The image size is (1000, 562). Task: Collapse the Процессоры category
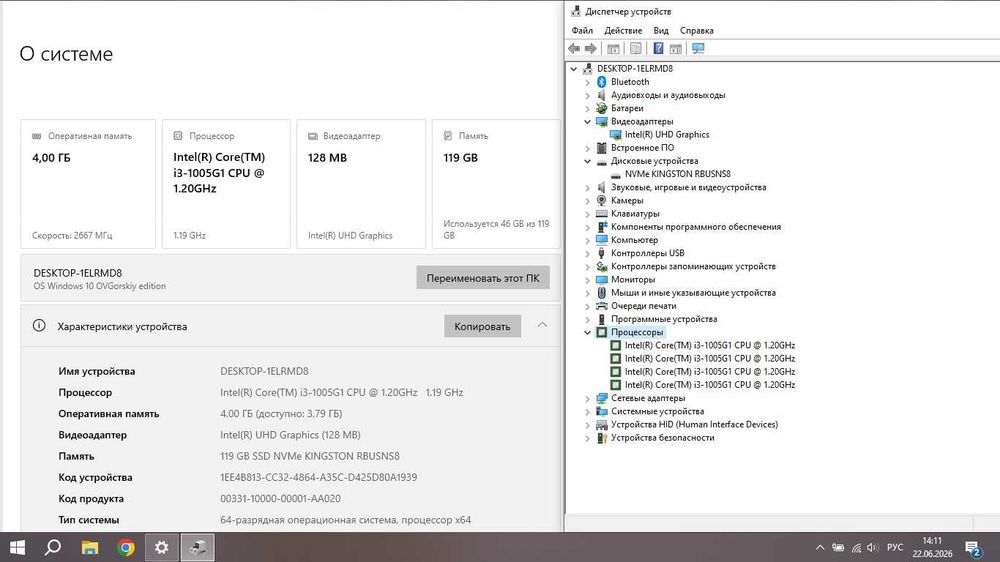click(x=587, y=332)
